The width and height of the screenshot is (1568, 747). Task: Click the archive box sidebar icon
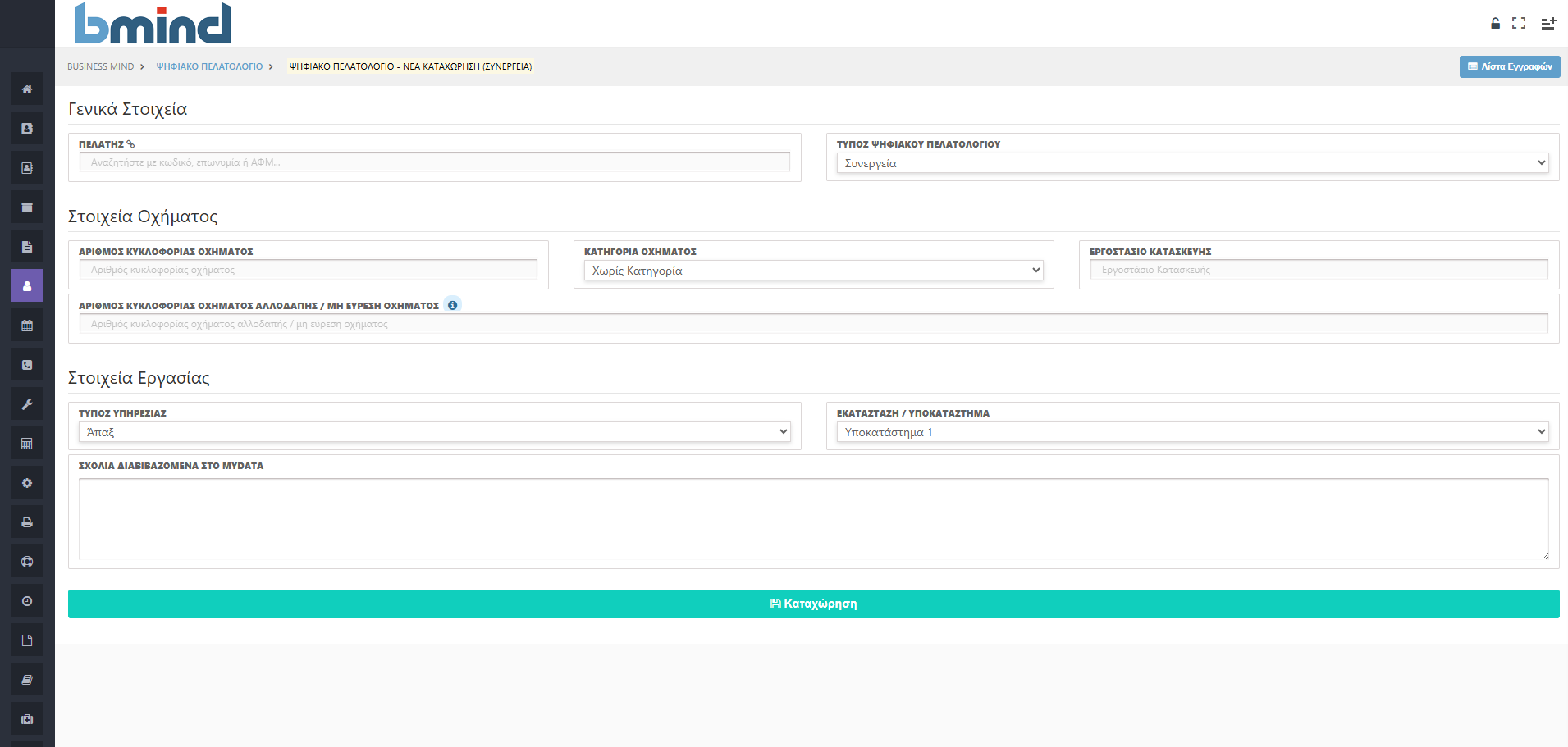(x=27, y=207)
